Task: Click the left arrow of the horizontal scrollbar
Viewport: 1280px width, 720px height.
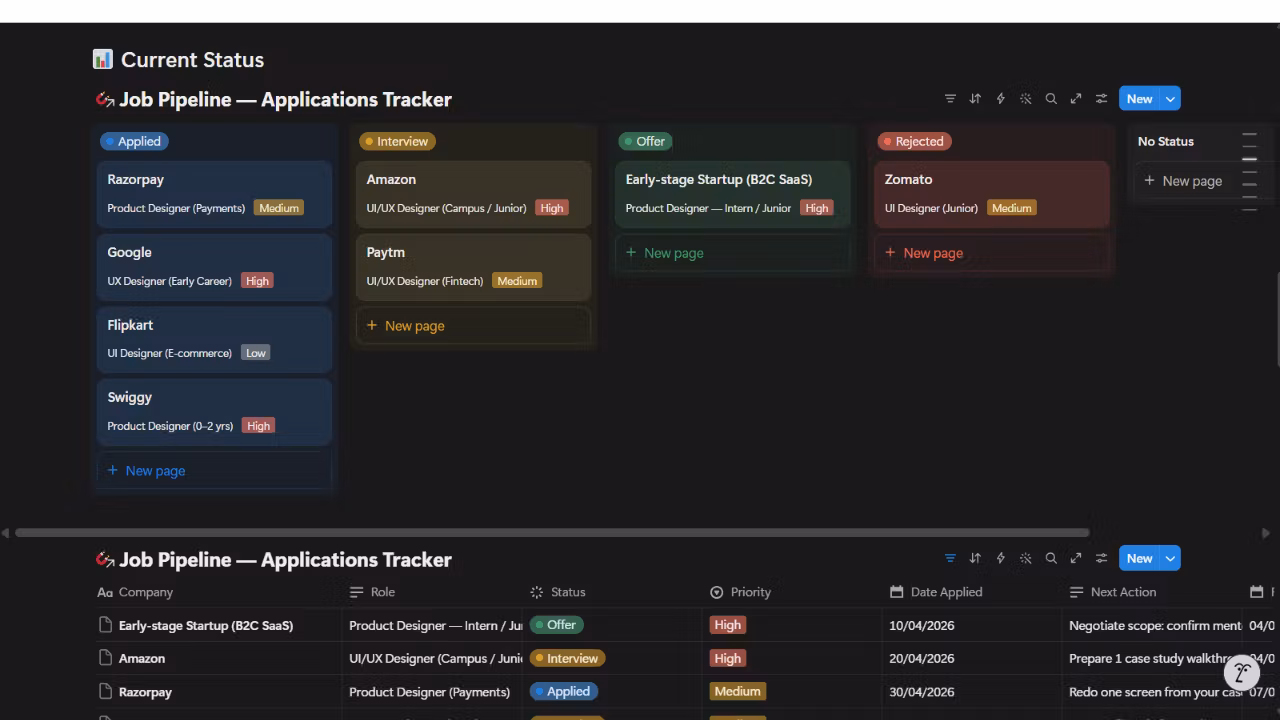Action: (5, 533)
